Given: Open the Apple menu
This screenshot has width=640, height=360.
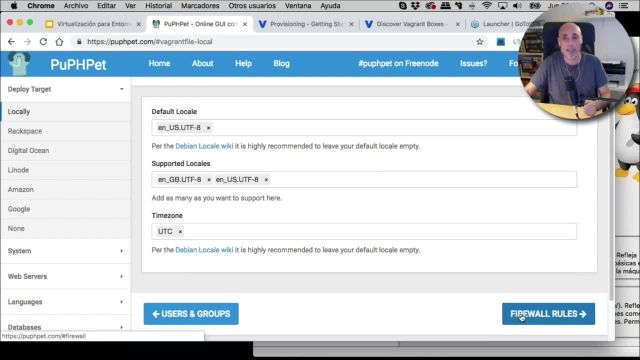Looking at the screenshot, I should 13,6.
